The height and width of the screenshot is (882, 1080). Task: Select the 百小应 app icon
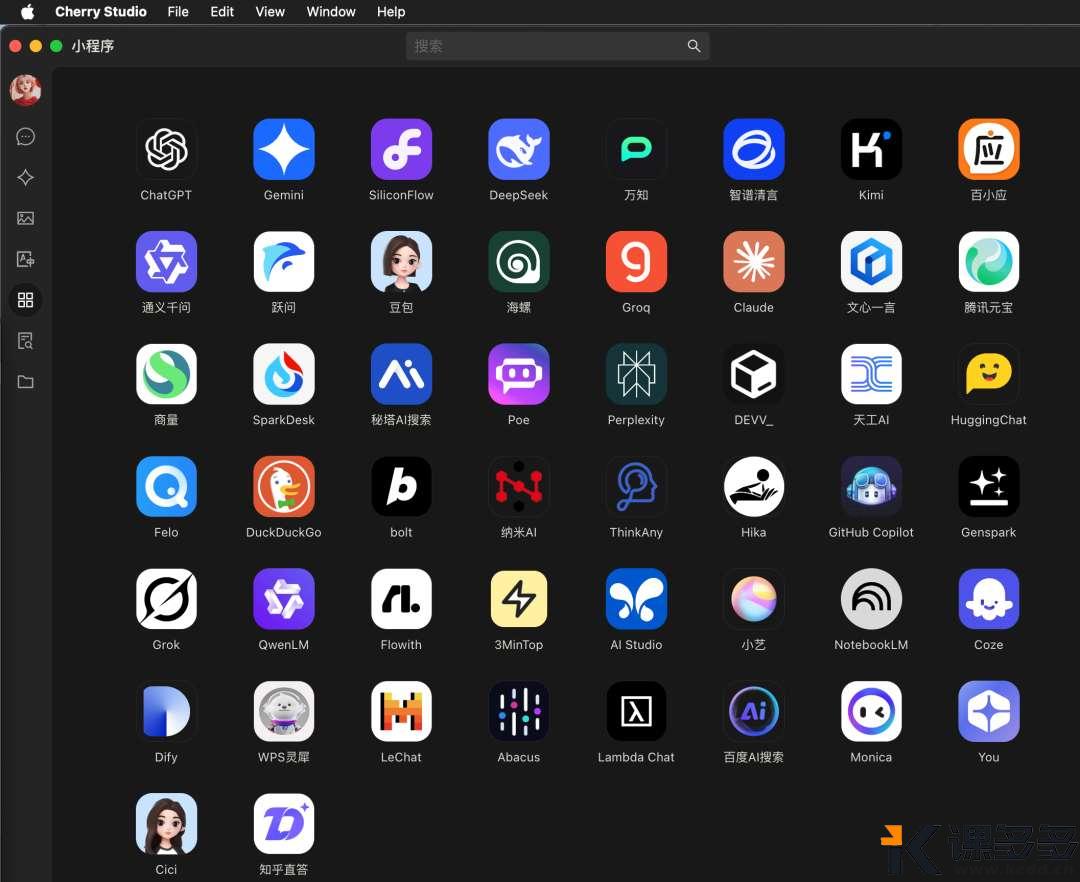pyautogui.click(x=988, y=149)
